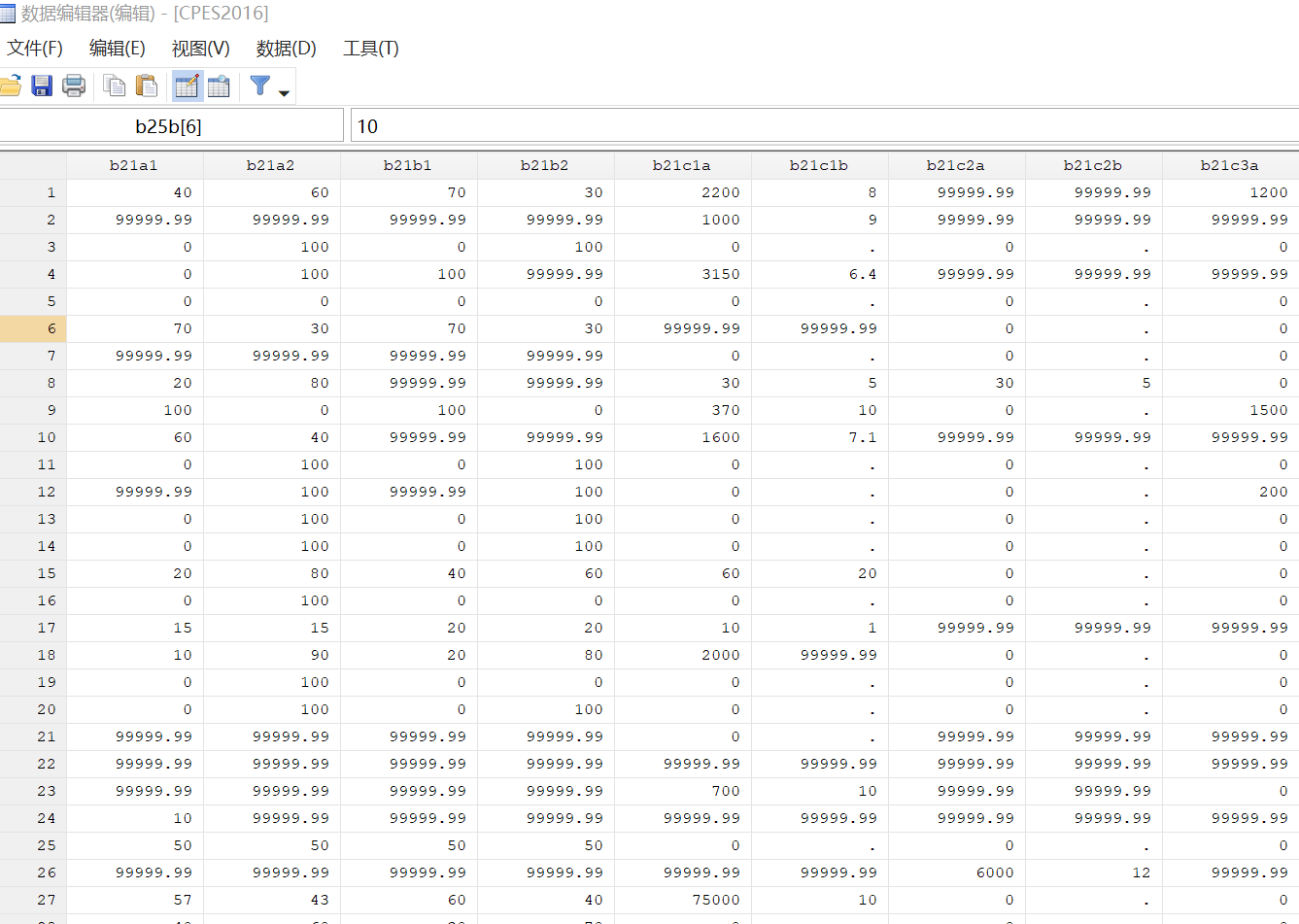1299x924 pixels.
Task: Click the cell with value 6.4
Action: coord(819,274)
